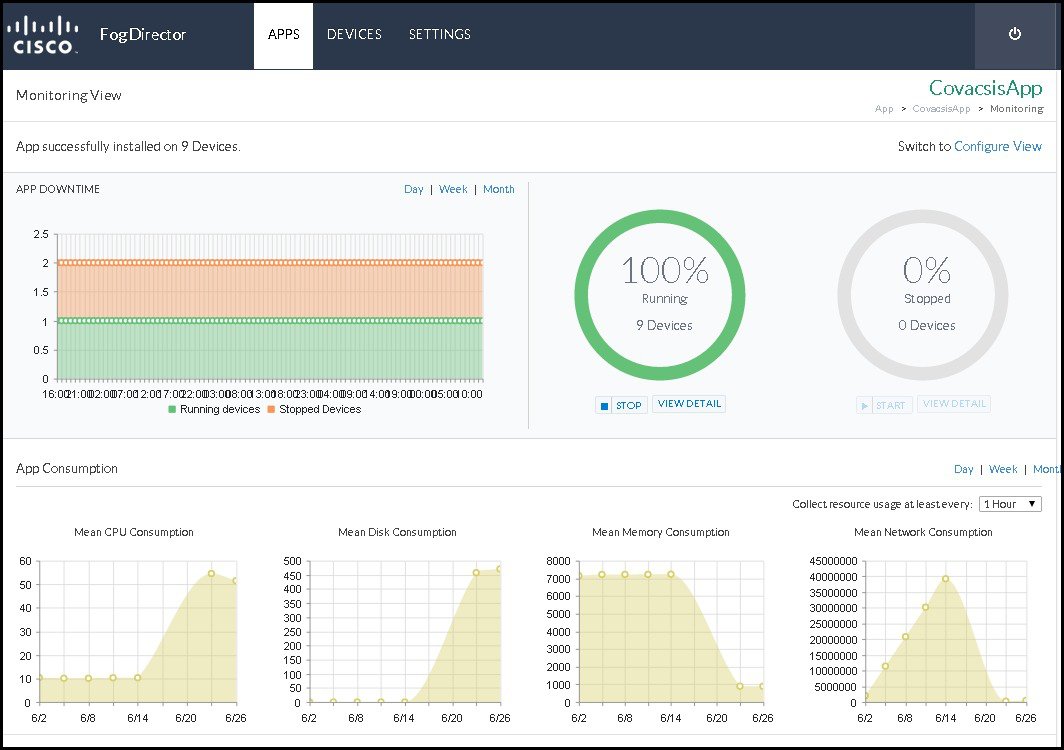Screen dimensions: 1064x750
Task: Select Week range for App Downtime
Action: pos(453,189)
